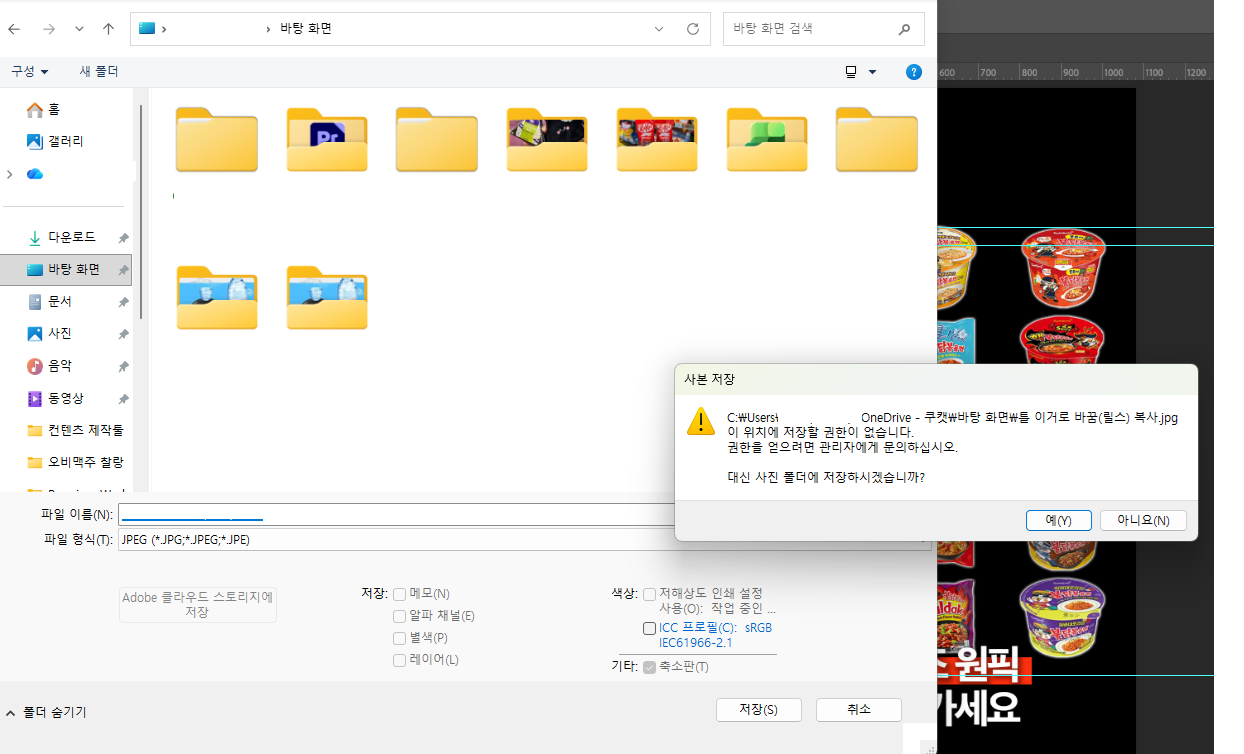Toggle the 메모(N) checkbox

[400, 594]
